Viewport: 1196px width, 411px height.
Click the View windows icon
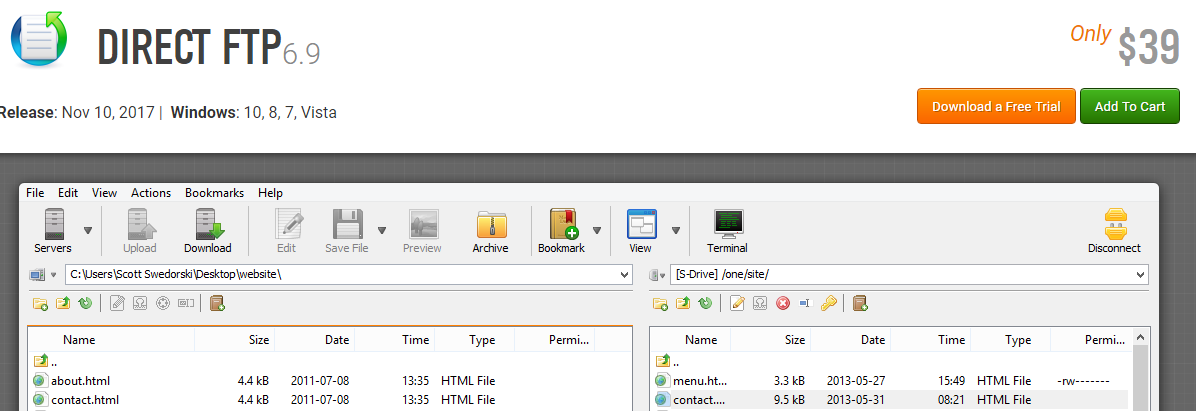tap(641, 224)
